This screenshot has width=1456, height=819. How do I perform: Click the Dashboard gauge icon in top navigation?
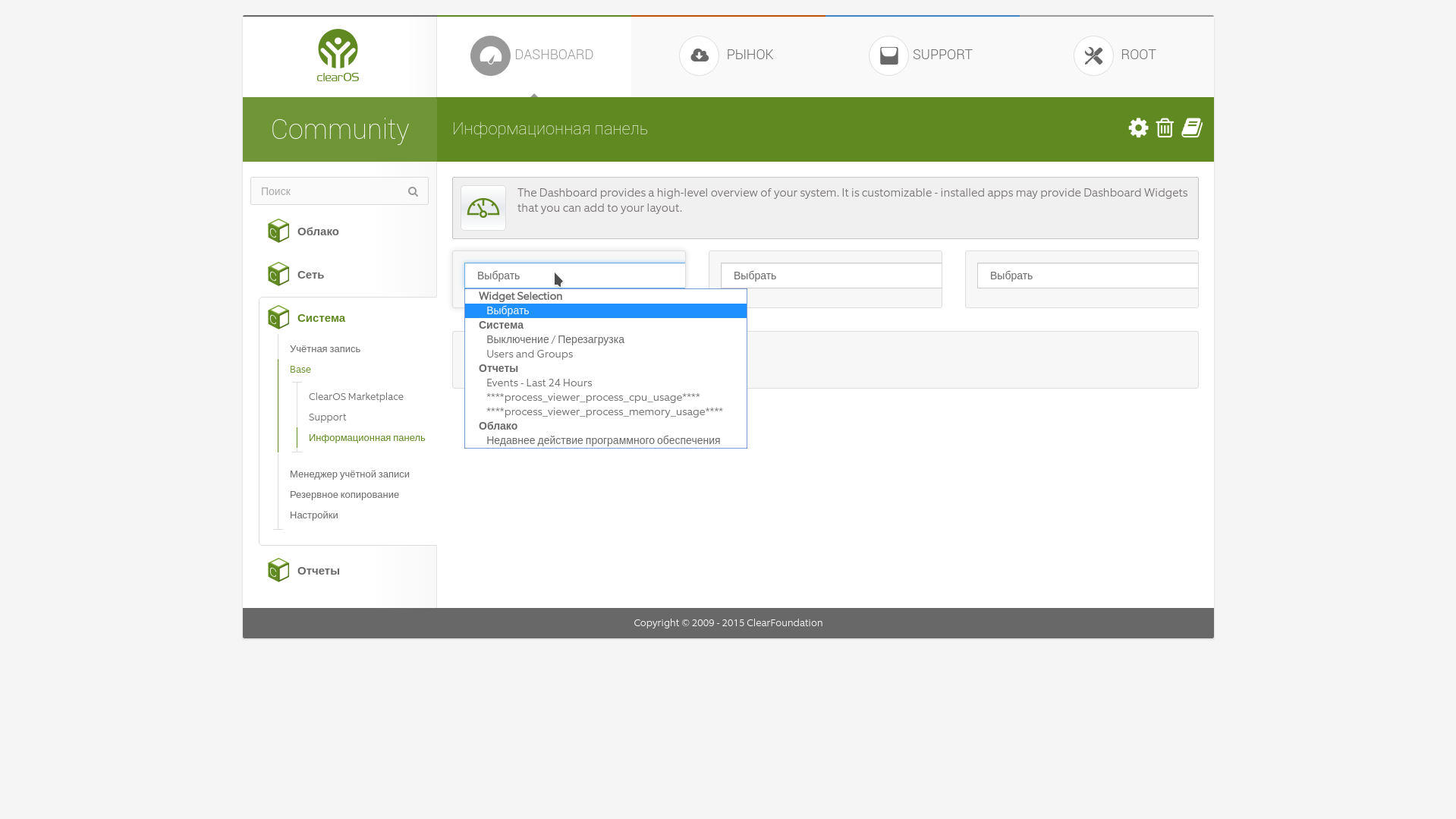point(490,55)
